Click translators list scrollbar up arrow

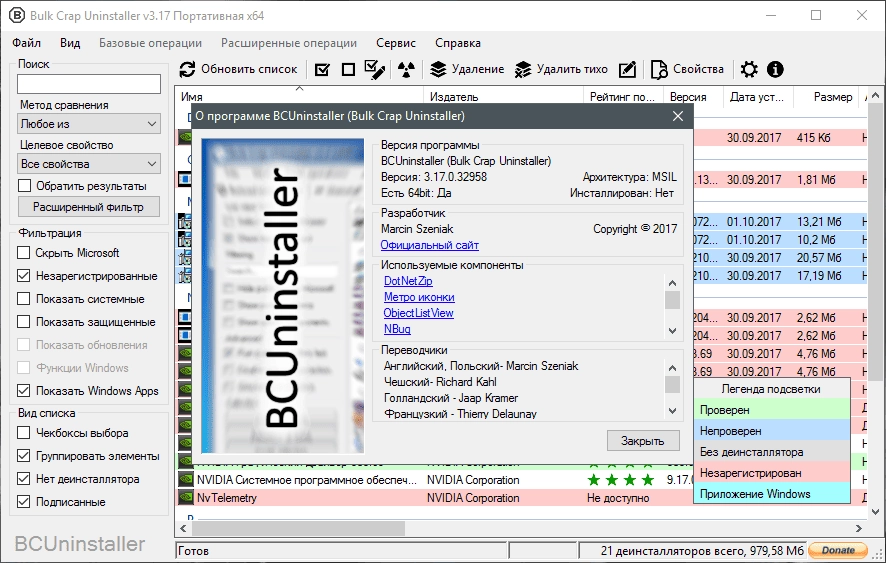point(672,368)
